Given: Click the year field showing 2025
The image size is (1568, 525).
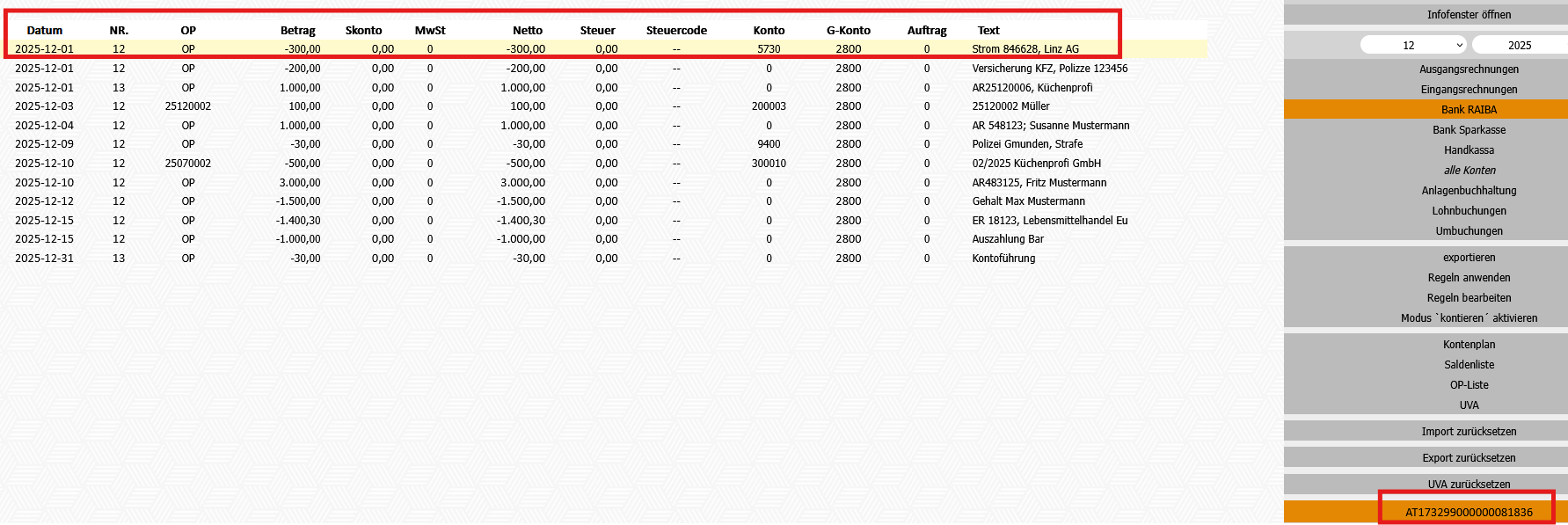Looking at the screenshot, I should [x=1519, y=45].
